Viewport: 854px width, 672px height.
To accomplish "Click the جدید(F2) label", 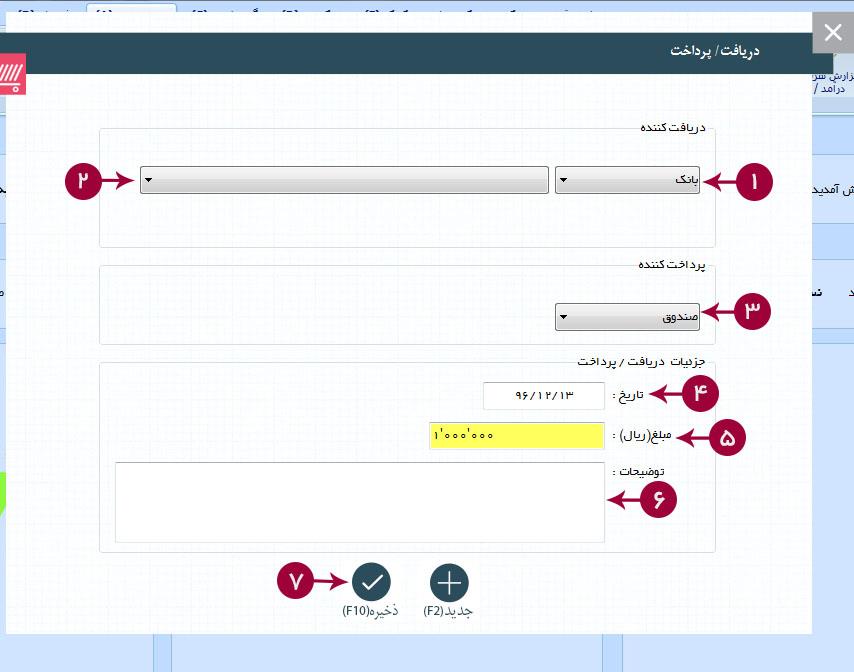I will (448, 611).
